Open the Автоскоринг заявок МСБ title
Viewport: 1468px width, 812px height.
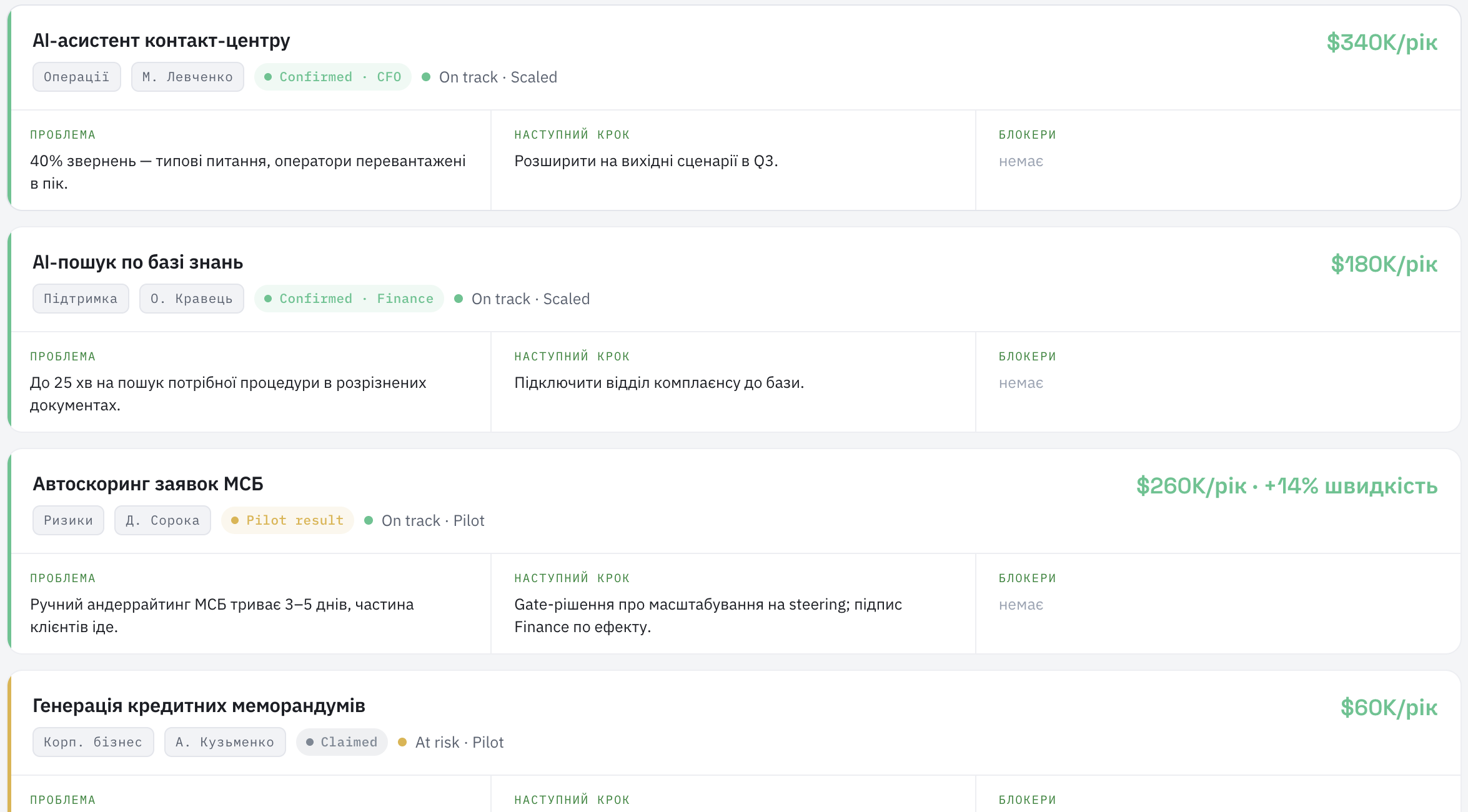(x=148, y=484)
